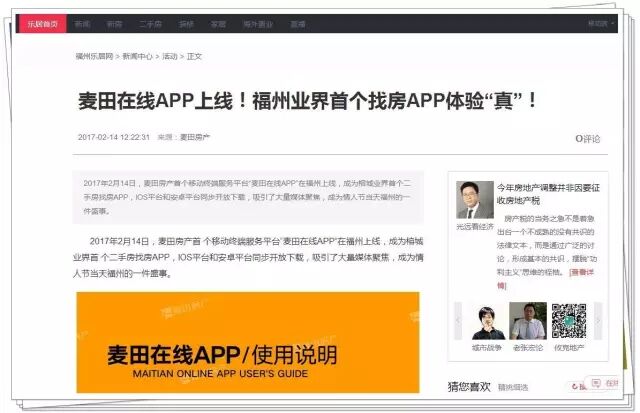Open the 0评论 comments link
This screenshot has width=640, height=413.
pos(587,138)
